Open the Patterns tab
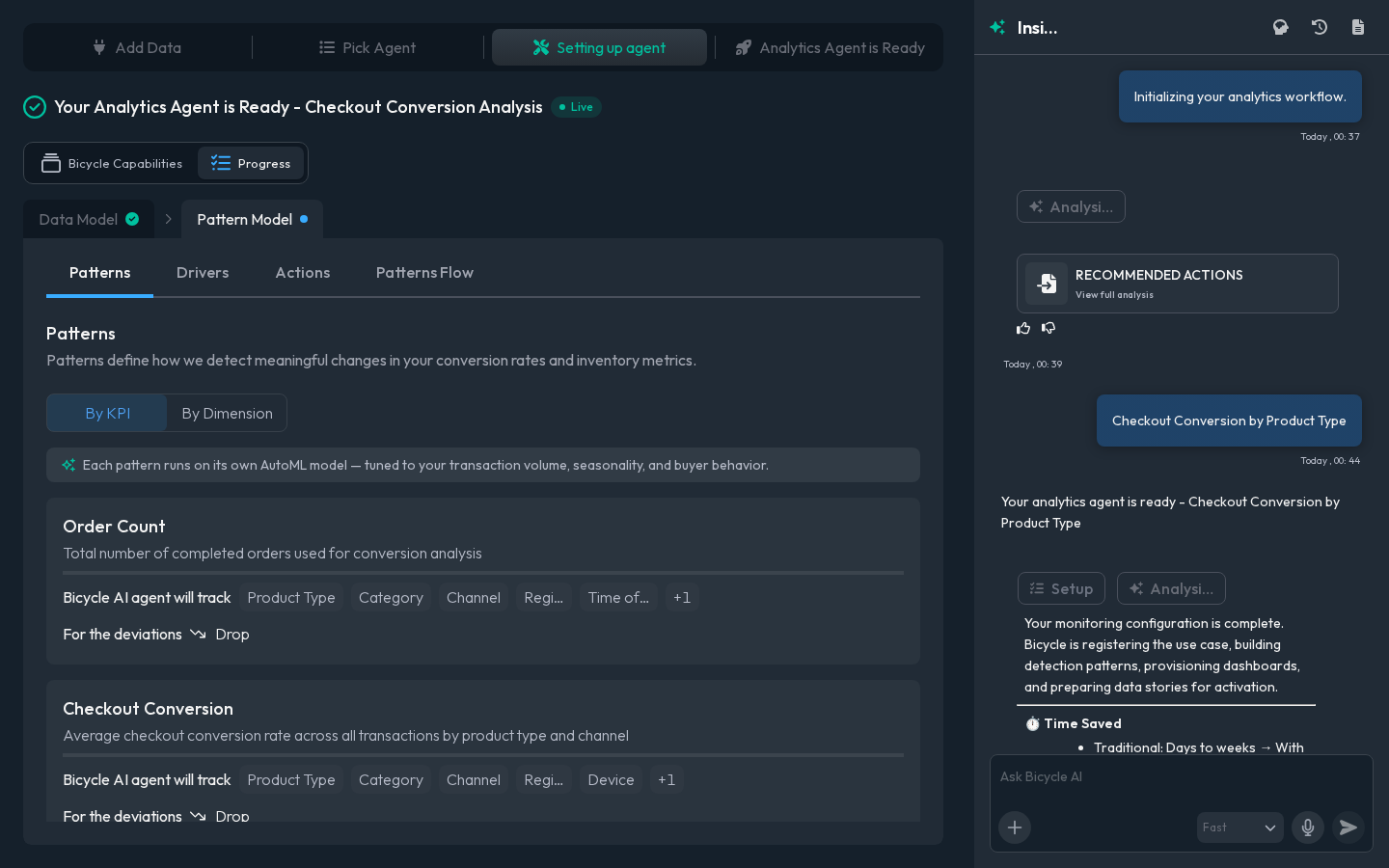Viewport: 1389px width, 868px height. pyautogui.click(x=100, y=273)
